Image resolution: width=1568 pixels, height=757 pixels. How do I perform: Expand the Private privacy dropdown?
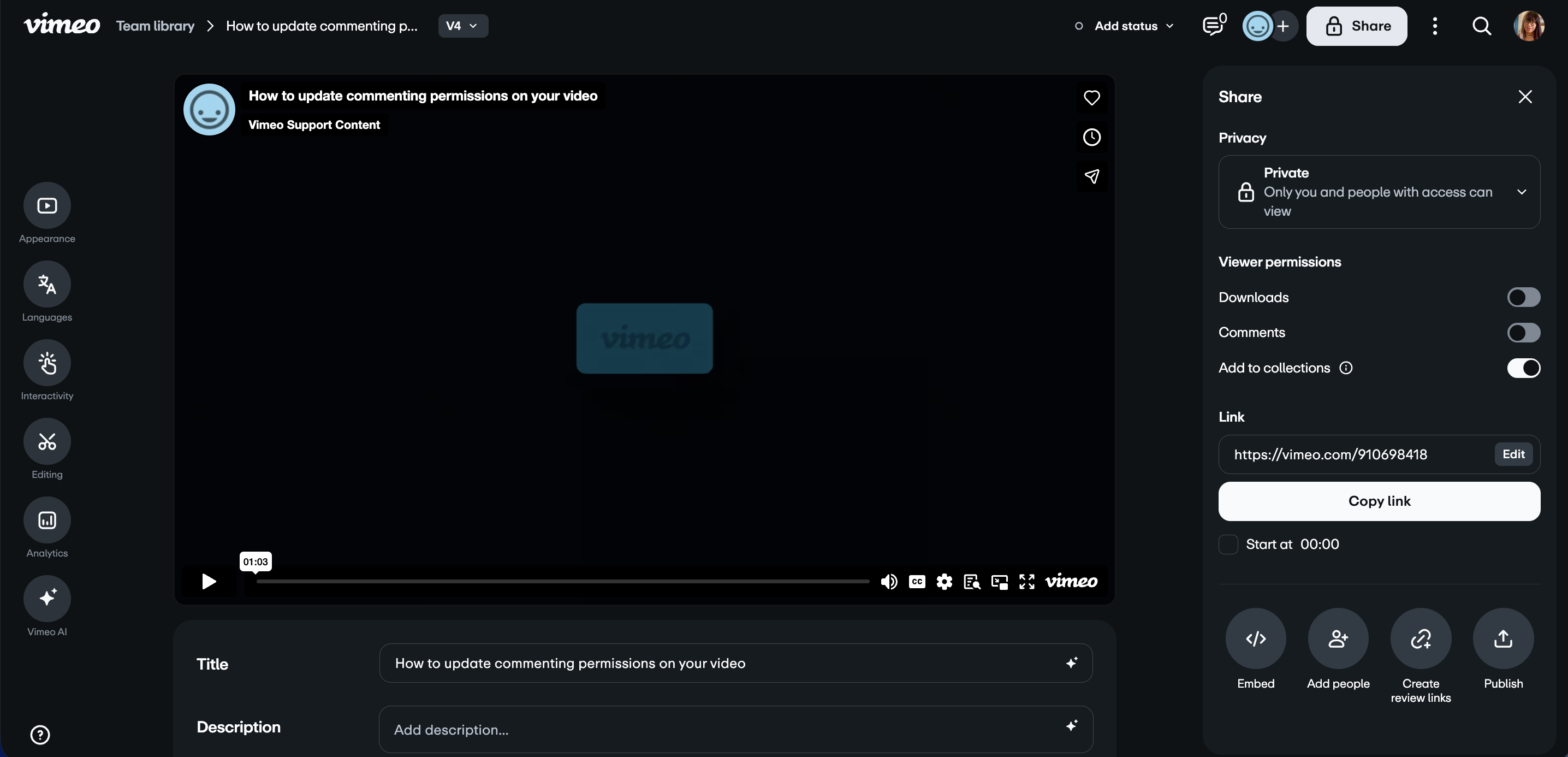(x=1522, y=192)
